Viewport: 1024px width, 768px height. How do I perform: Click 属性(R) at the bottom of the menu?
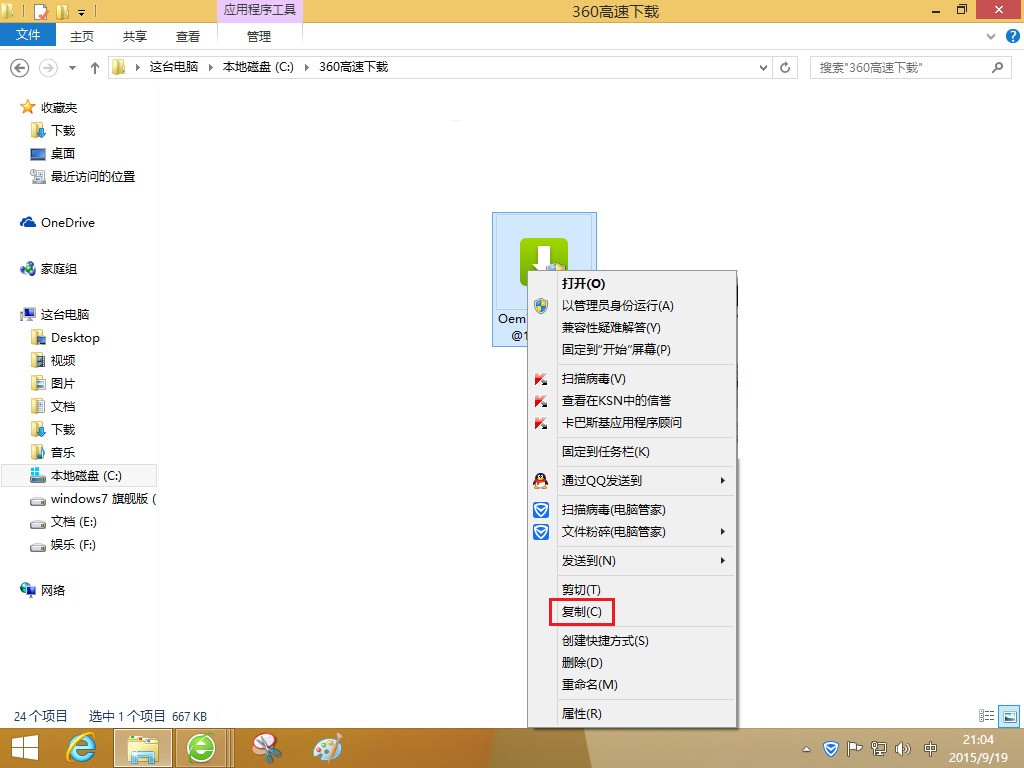[x=581, y=714]
